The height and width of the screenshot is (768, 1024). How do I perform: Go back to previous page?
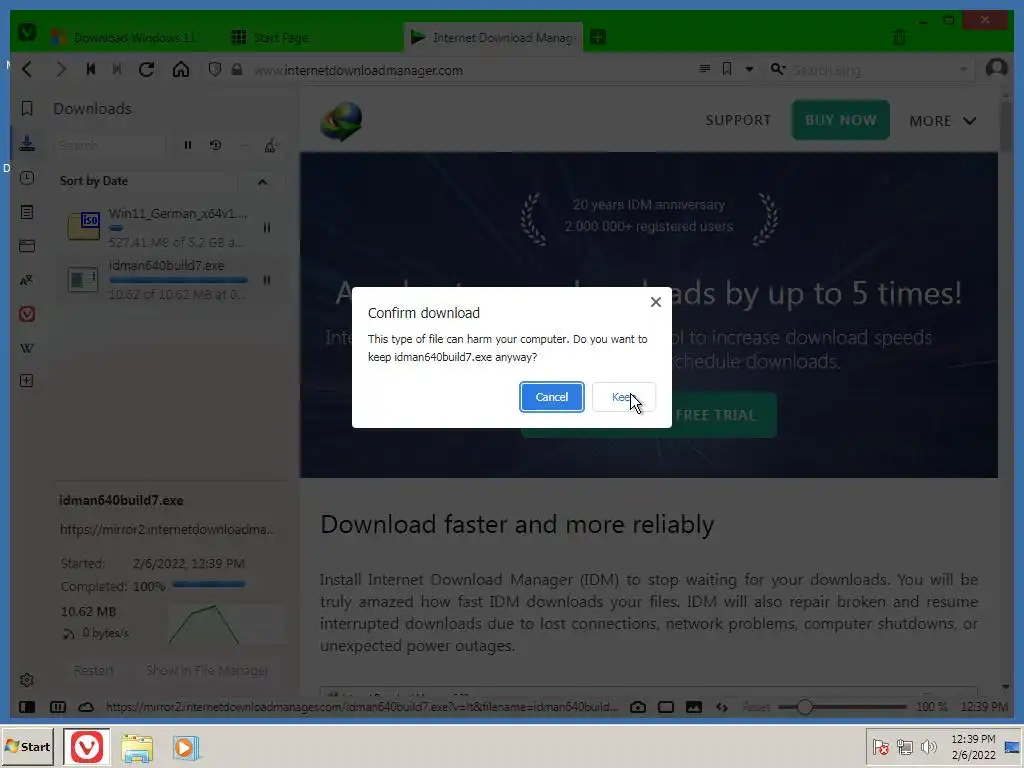pos(27,69)
